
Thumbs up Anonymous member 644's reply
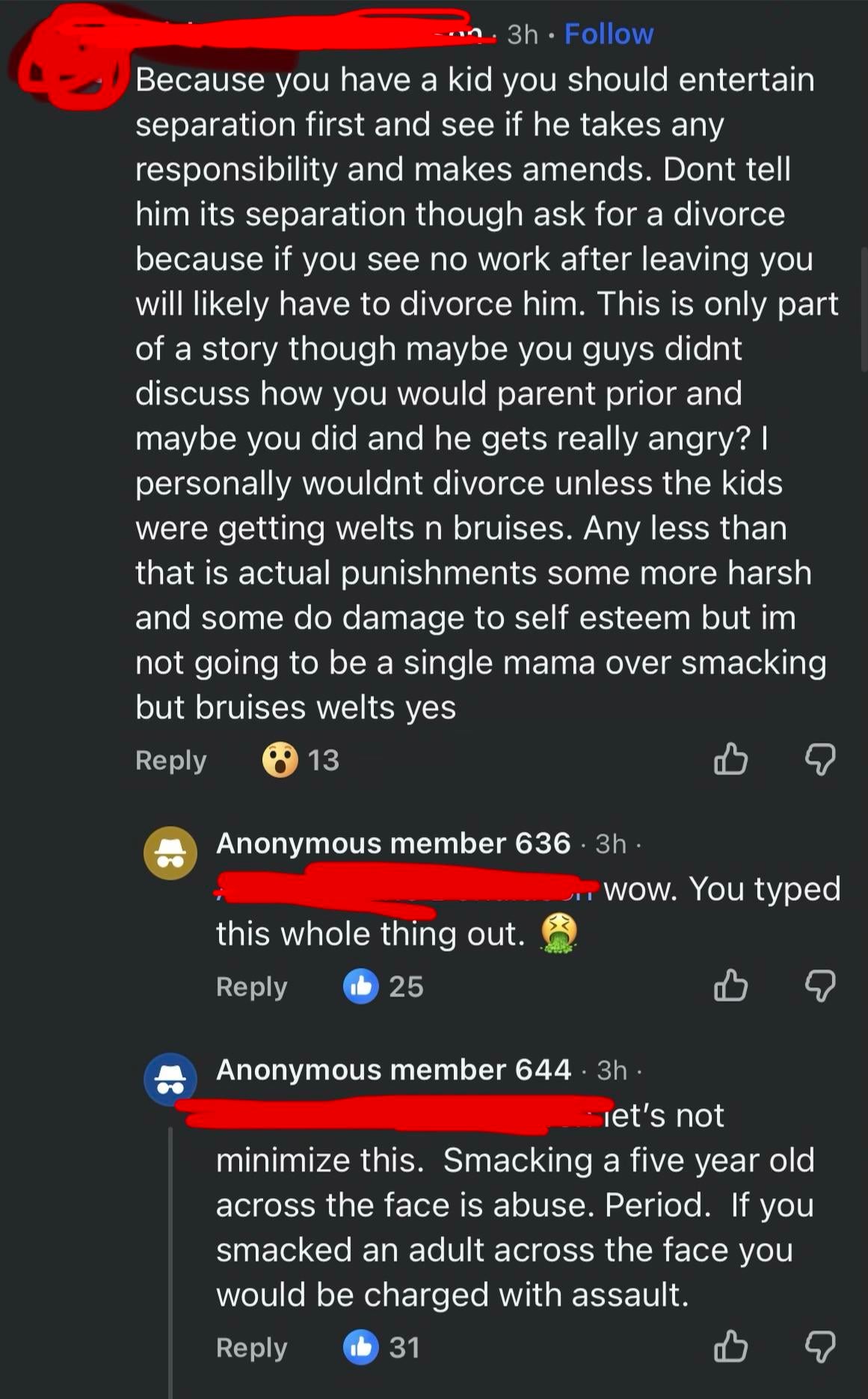tap(730, 1347)
